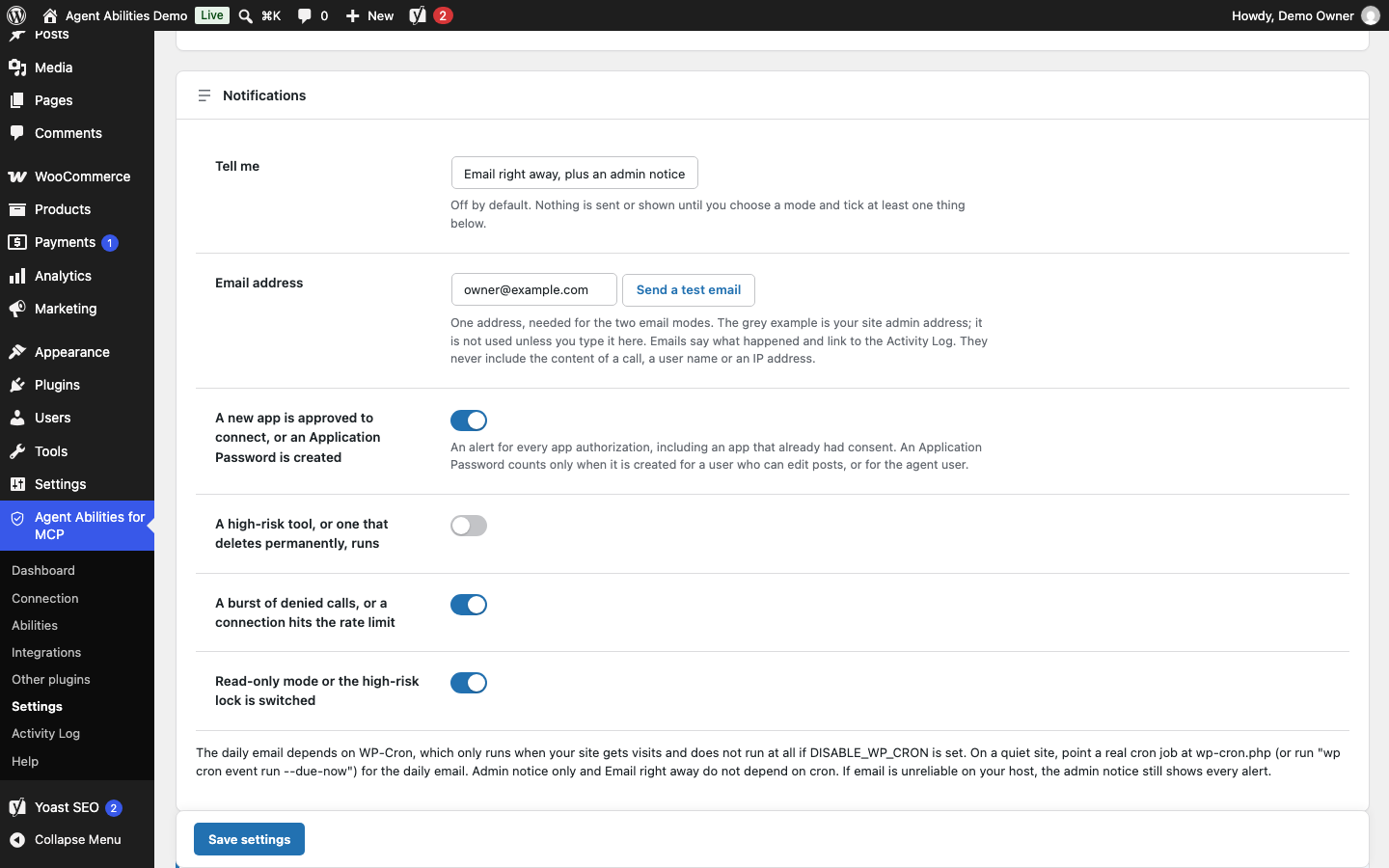Open the + New content menu

369,15
